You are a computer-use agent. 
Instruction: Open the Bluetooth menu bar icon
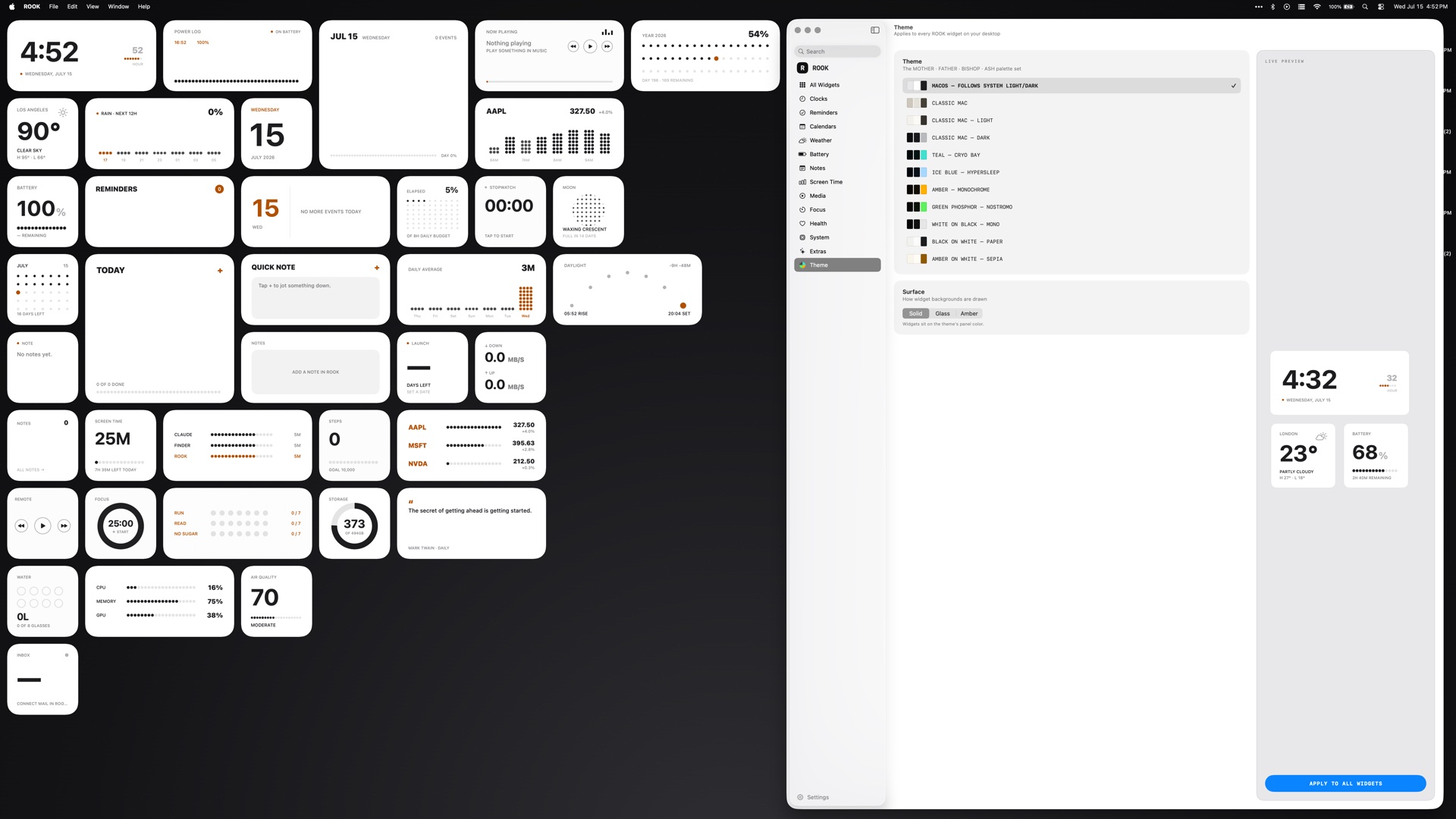pos(1272,6)
